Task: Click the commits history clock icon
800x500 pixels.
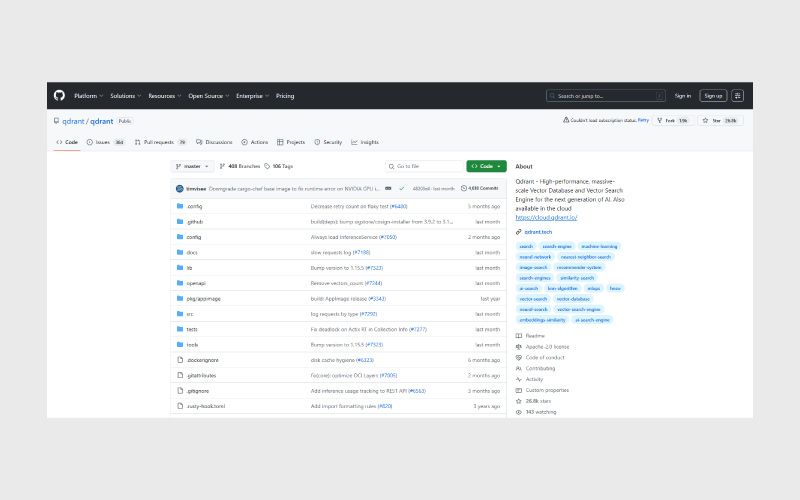Action: 465,188
